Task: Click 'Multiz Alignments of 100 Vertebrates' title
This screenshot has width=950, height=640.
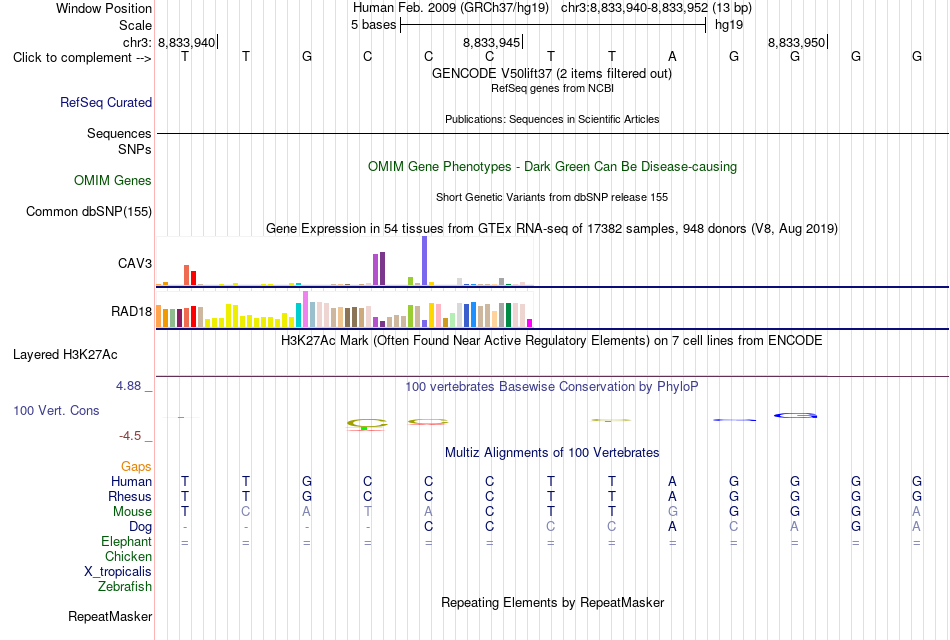Action: click(x=552, y=453)
